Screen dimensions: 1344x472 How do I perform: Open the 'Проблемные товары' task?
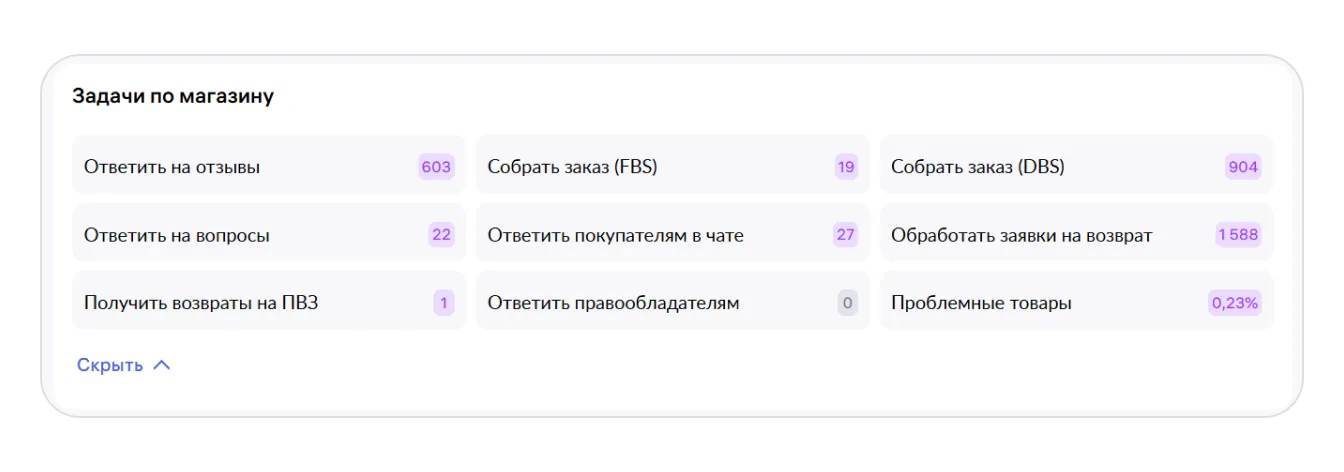[x=981, y=303]
